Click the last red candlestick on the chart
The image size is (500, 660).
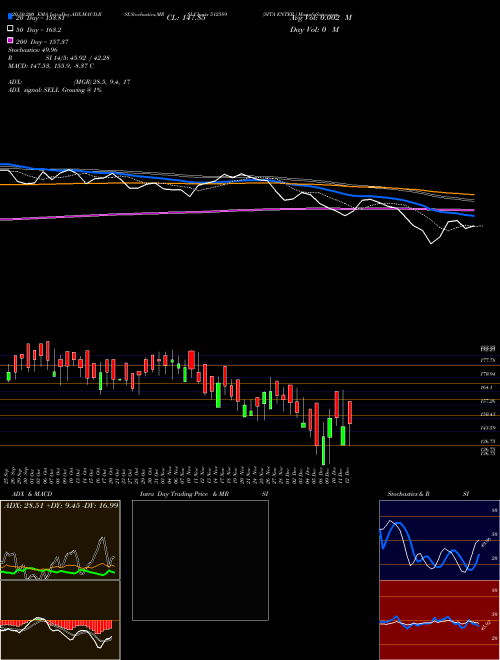[350, 412]
